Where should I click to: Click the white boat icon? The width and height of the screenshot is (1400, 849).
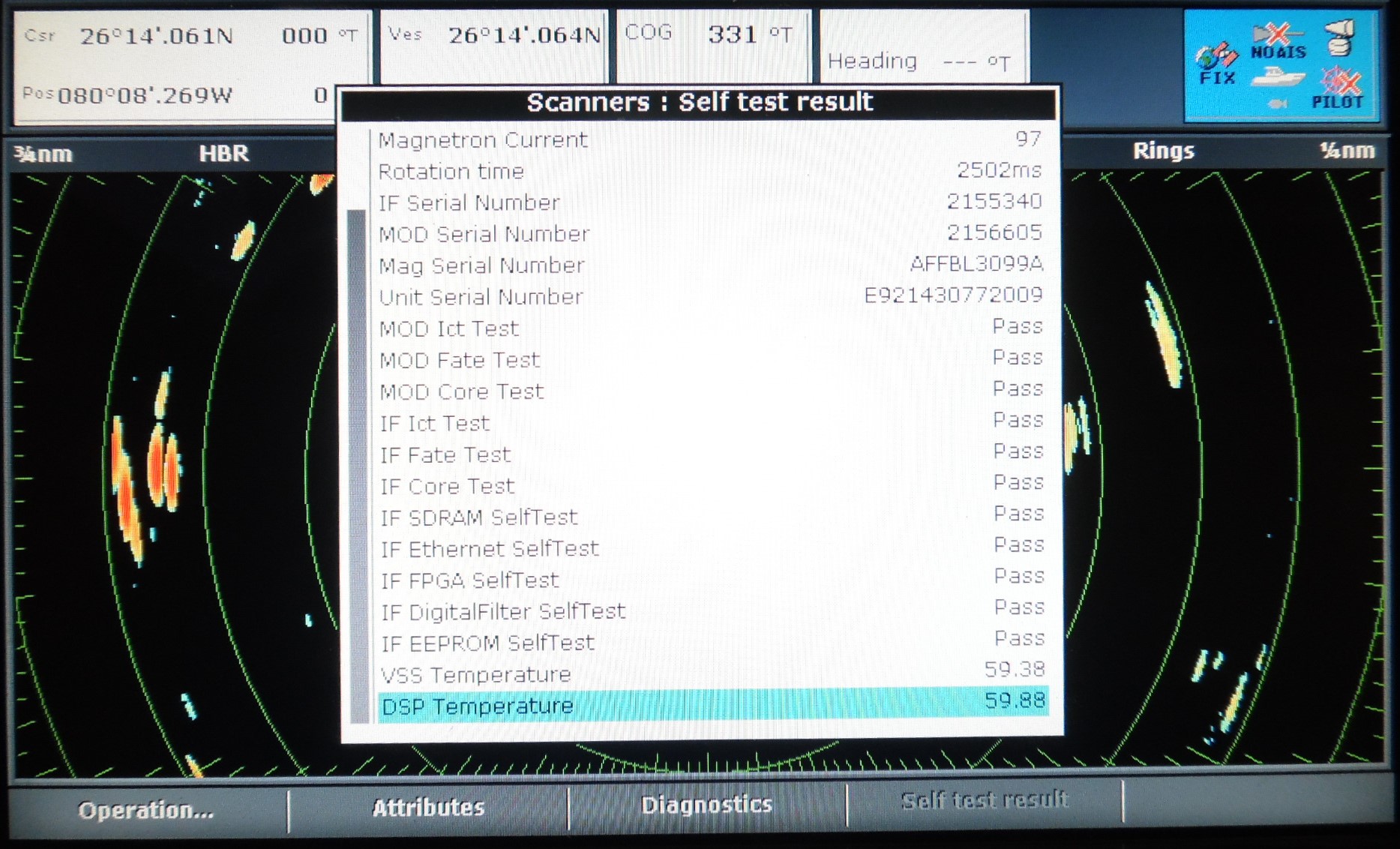(x=1278, y=76)
